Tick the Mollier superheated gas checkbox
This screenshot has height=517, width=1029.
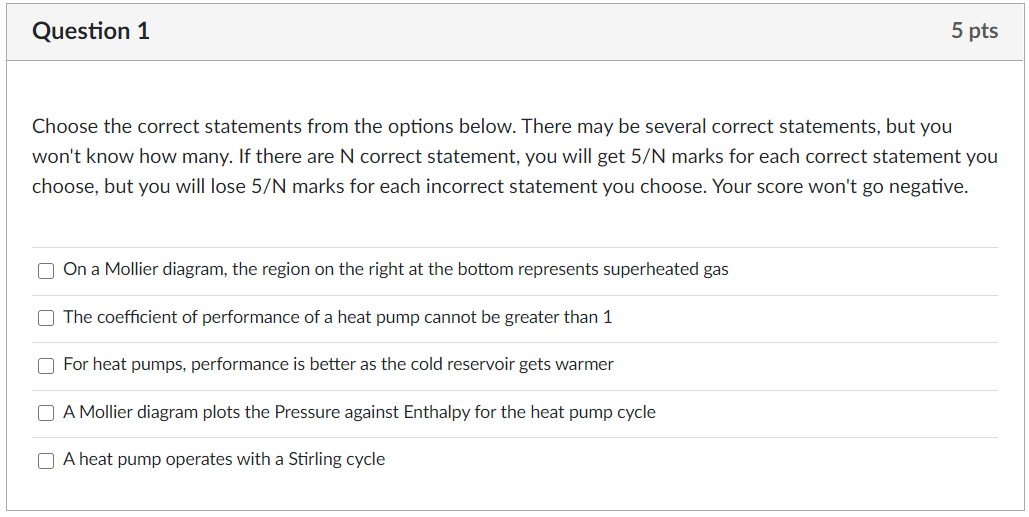(x=46, y=270)
